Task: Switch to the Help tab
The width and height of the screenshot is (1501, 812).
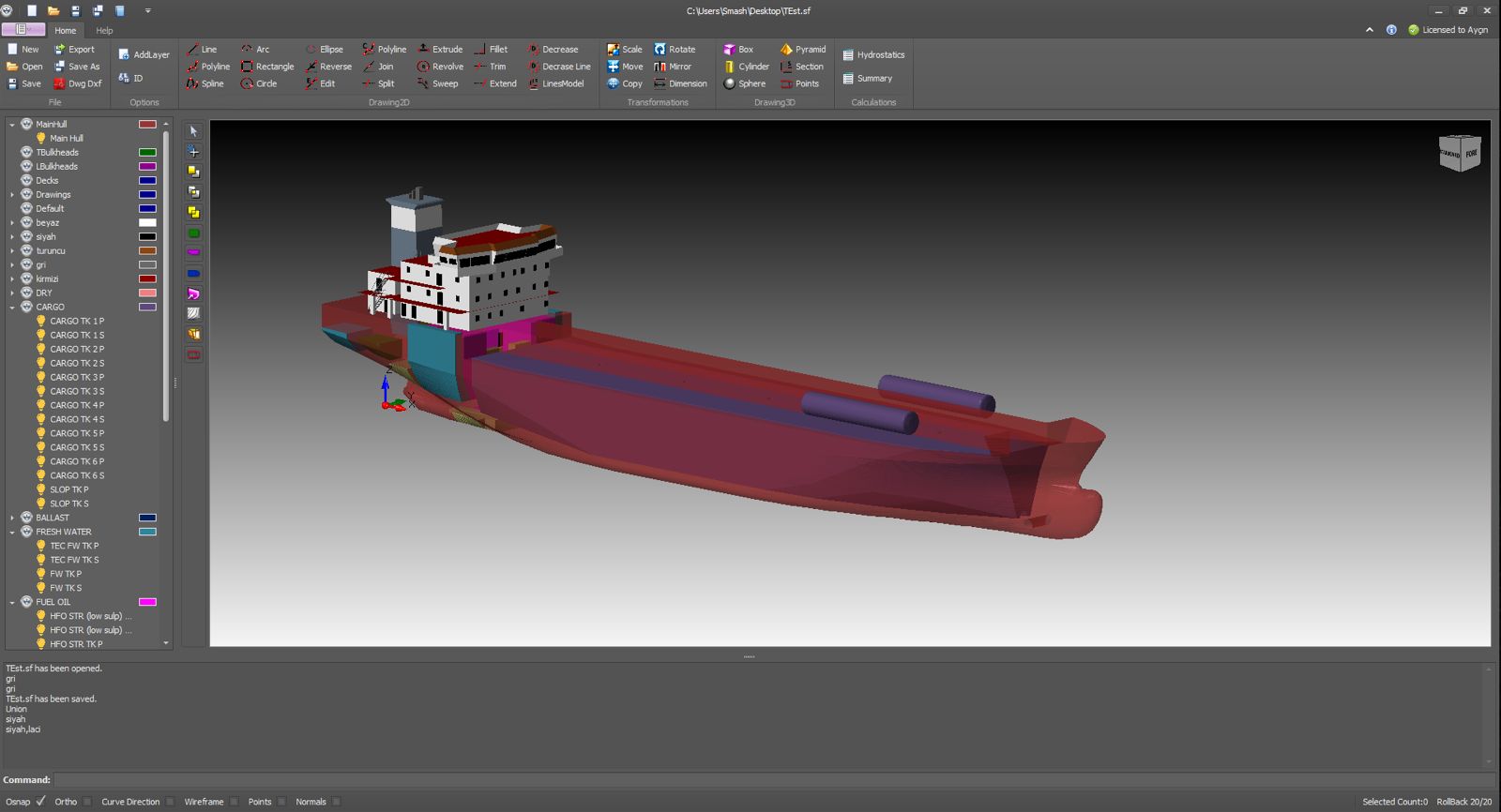Action: 104,31
